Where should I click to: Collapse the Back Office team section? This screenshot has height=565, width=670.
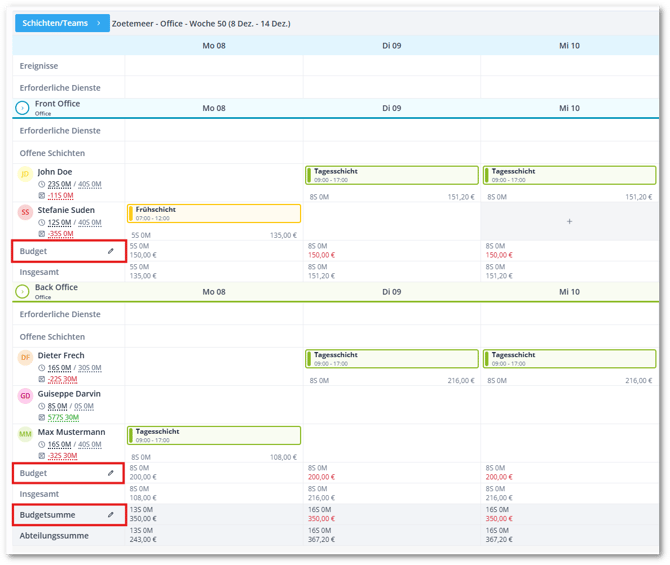pyautogui.click(x=22, y=291)
